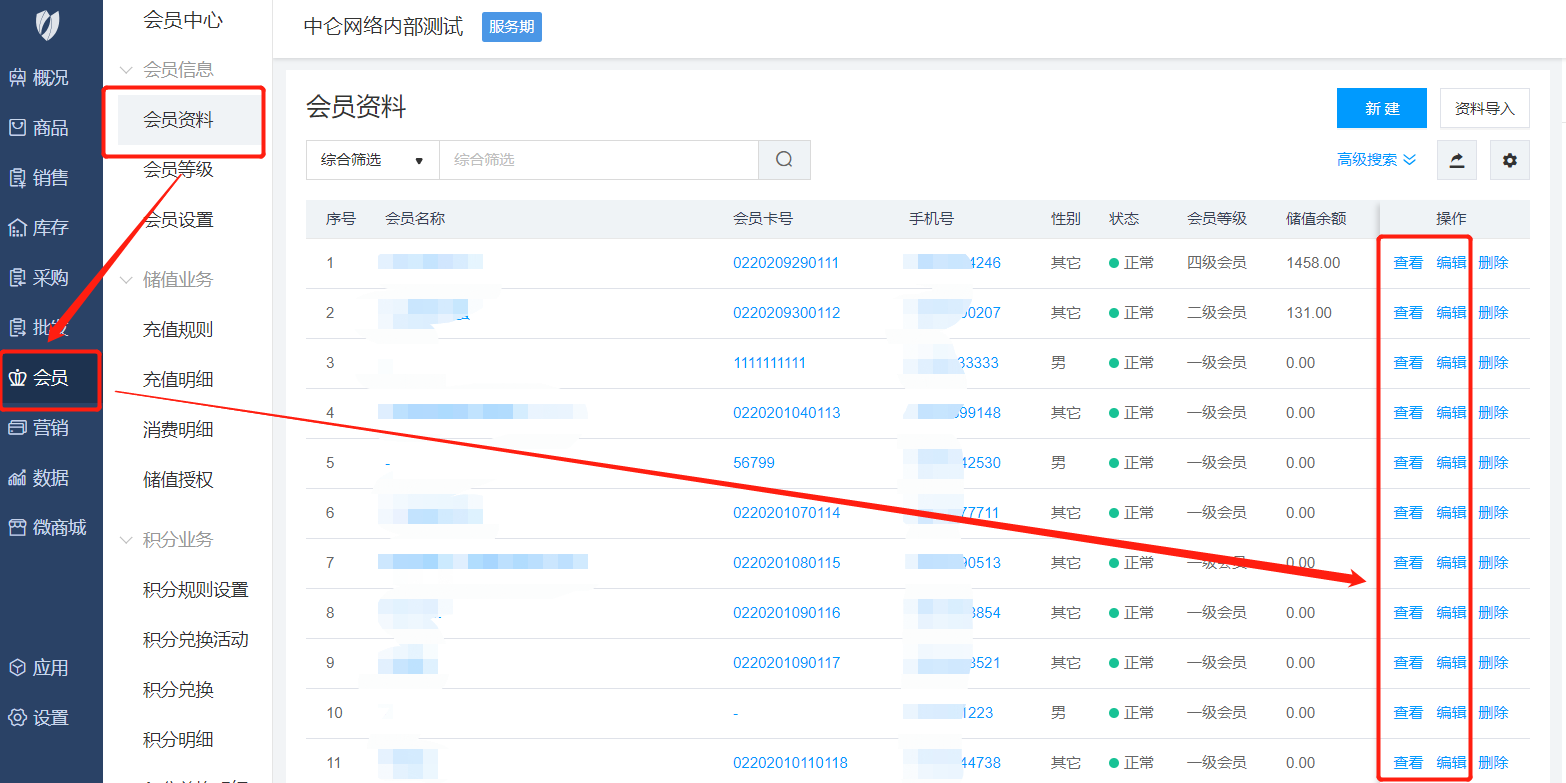Focus the 综合筛选 search input field
Image resolution: width=1566 pixels, height=783 pixels.
pos(598,160)
